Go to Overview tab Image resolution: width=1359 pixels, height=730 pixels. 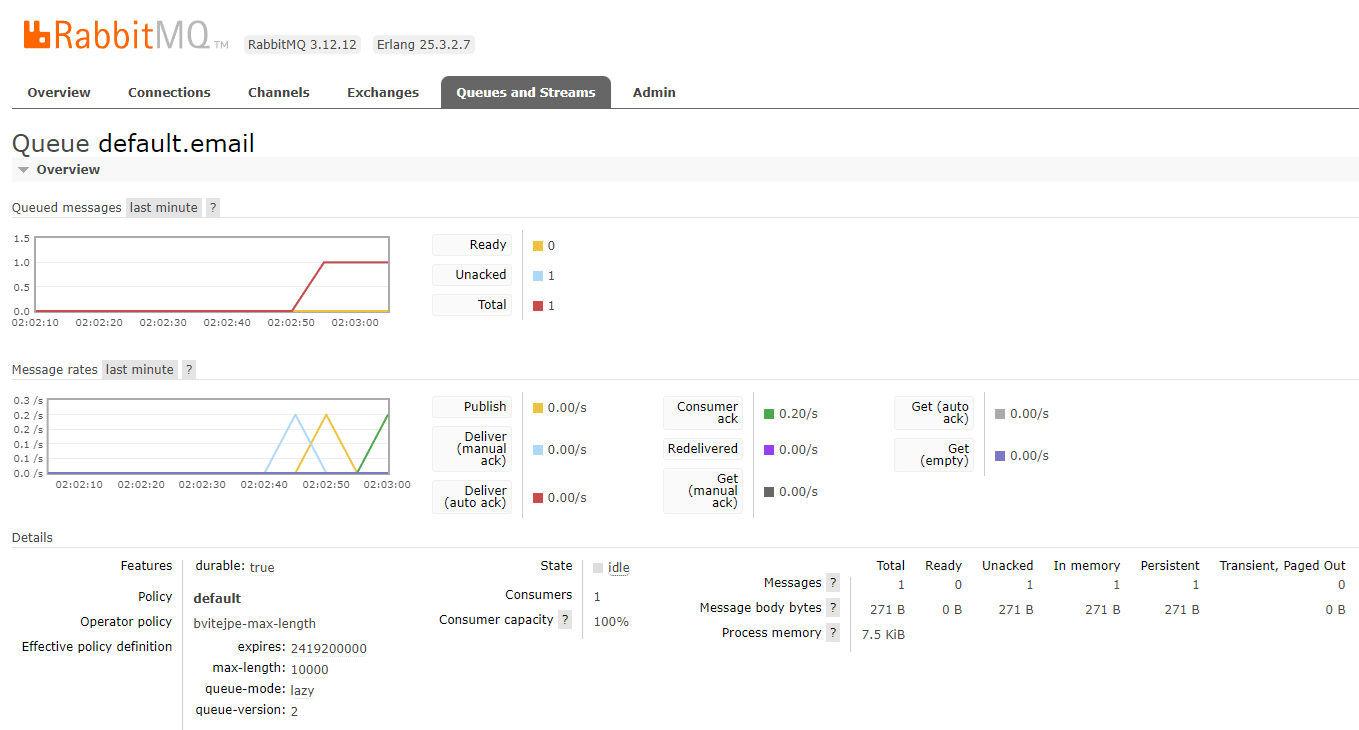point(59,92)
